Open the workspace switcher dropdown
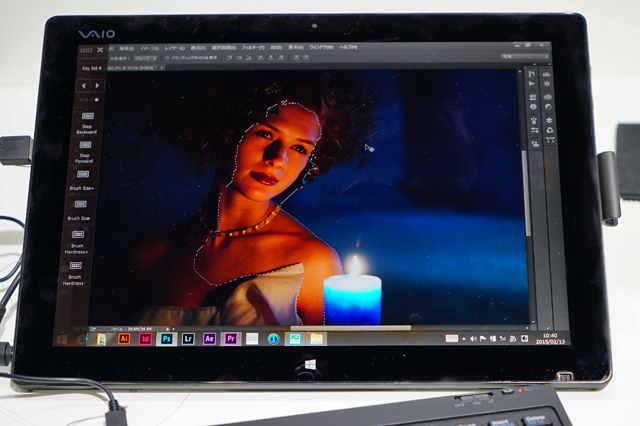The width and height of the screenshot is (640, 426). coord(524,56)
